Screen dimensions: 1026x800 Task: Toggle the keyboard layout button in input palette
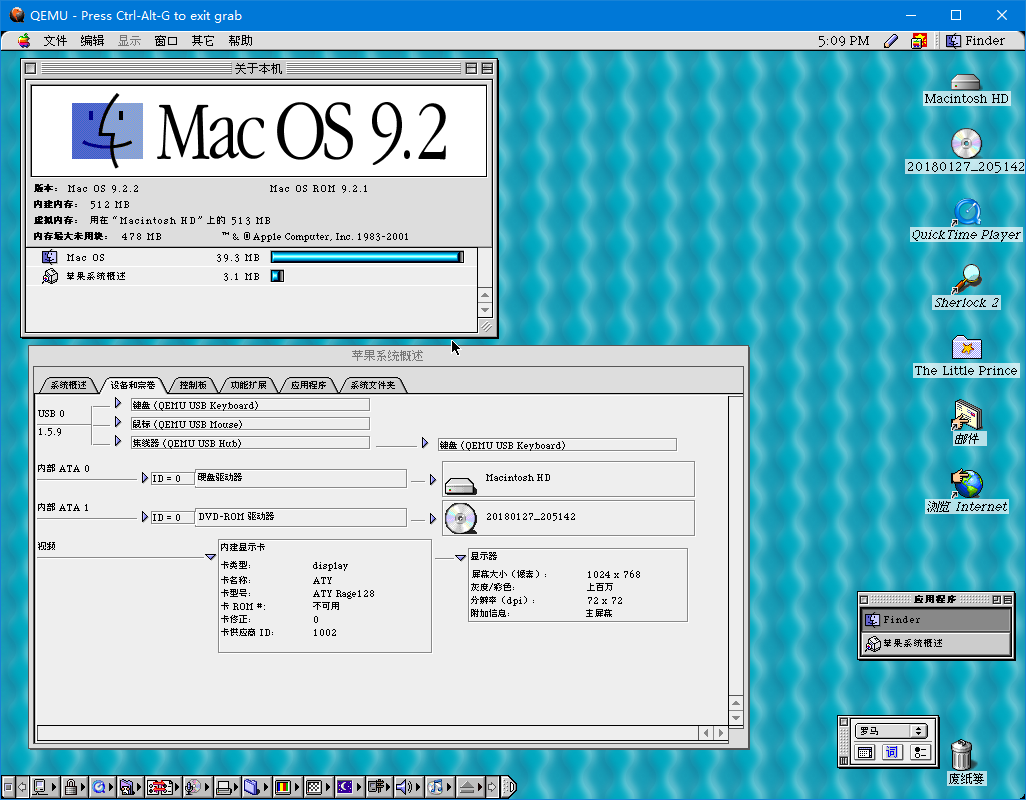point(865,752)
